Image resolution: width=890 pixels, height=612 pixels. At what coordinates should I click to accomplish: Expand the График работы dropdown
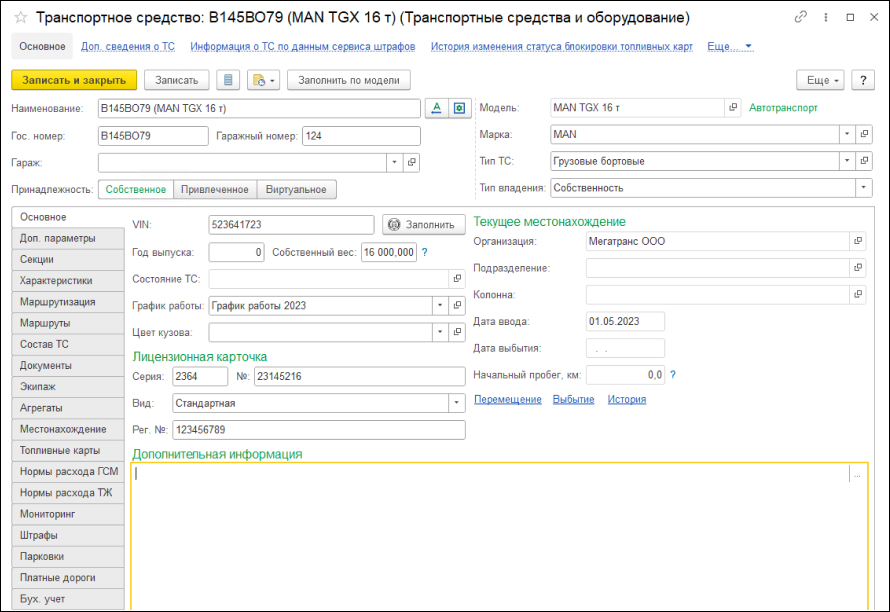click(440, 306)
